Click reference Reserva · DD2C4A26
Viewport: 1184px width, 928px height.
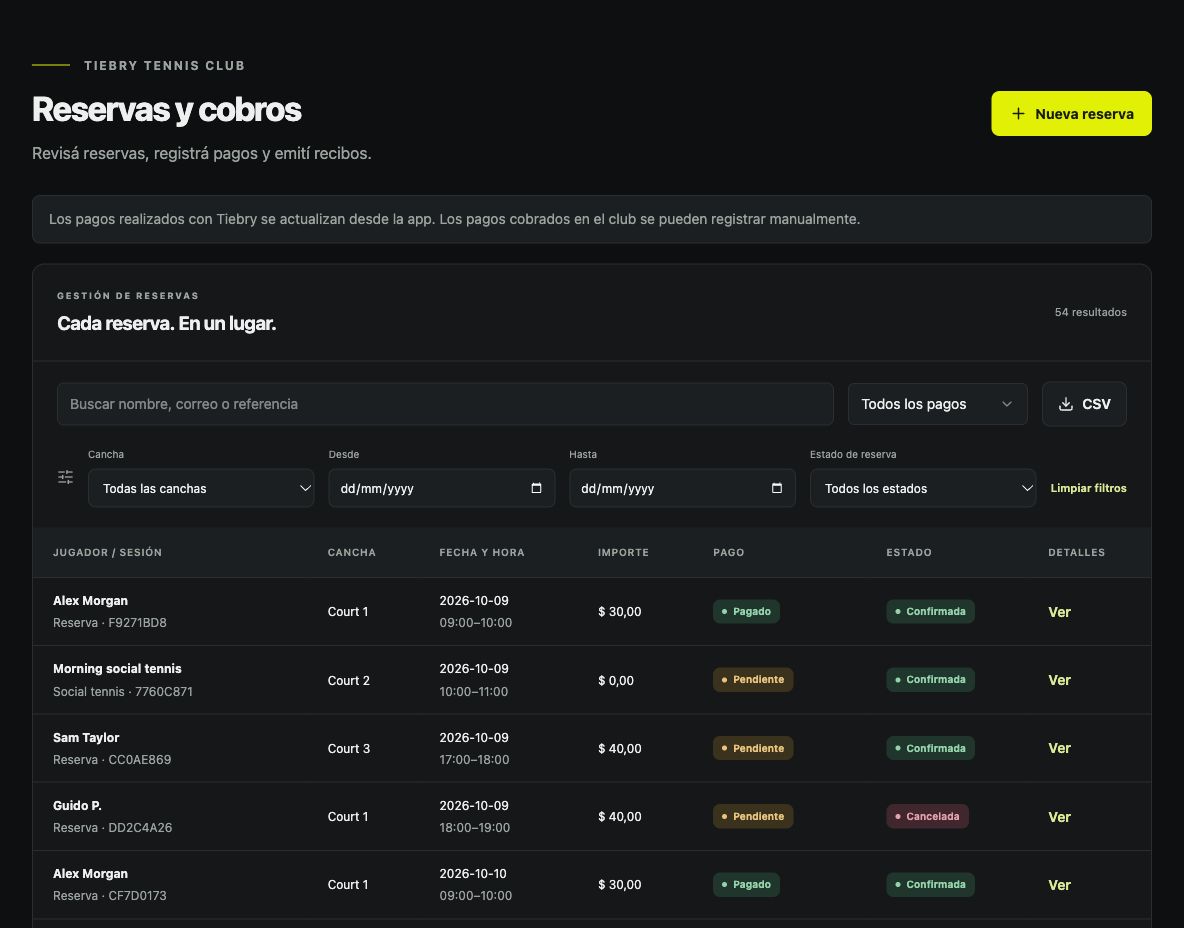click(113, 828)
